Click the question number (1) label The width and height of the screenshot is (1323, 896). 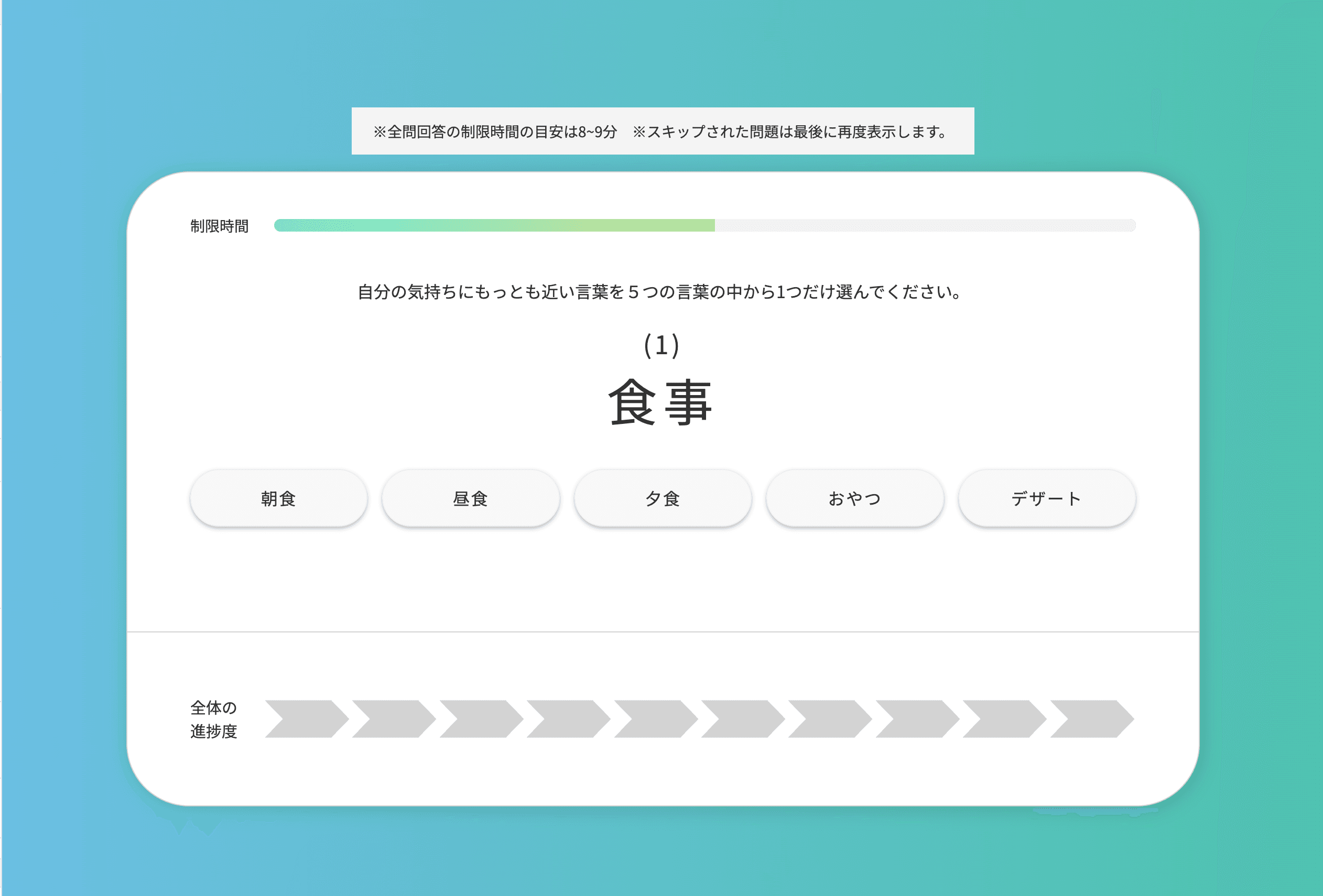[661, 345]
